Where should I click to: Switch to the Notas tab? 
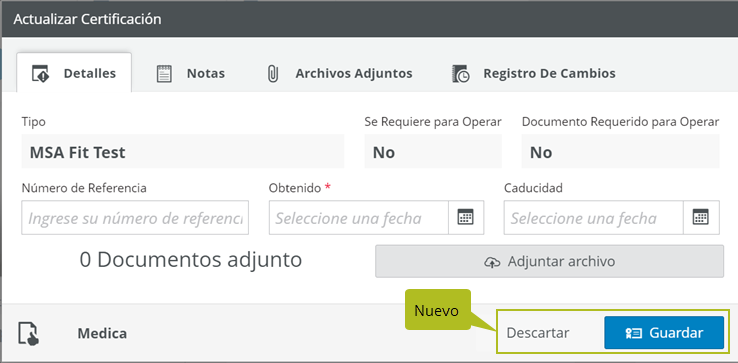190,73
